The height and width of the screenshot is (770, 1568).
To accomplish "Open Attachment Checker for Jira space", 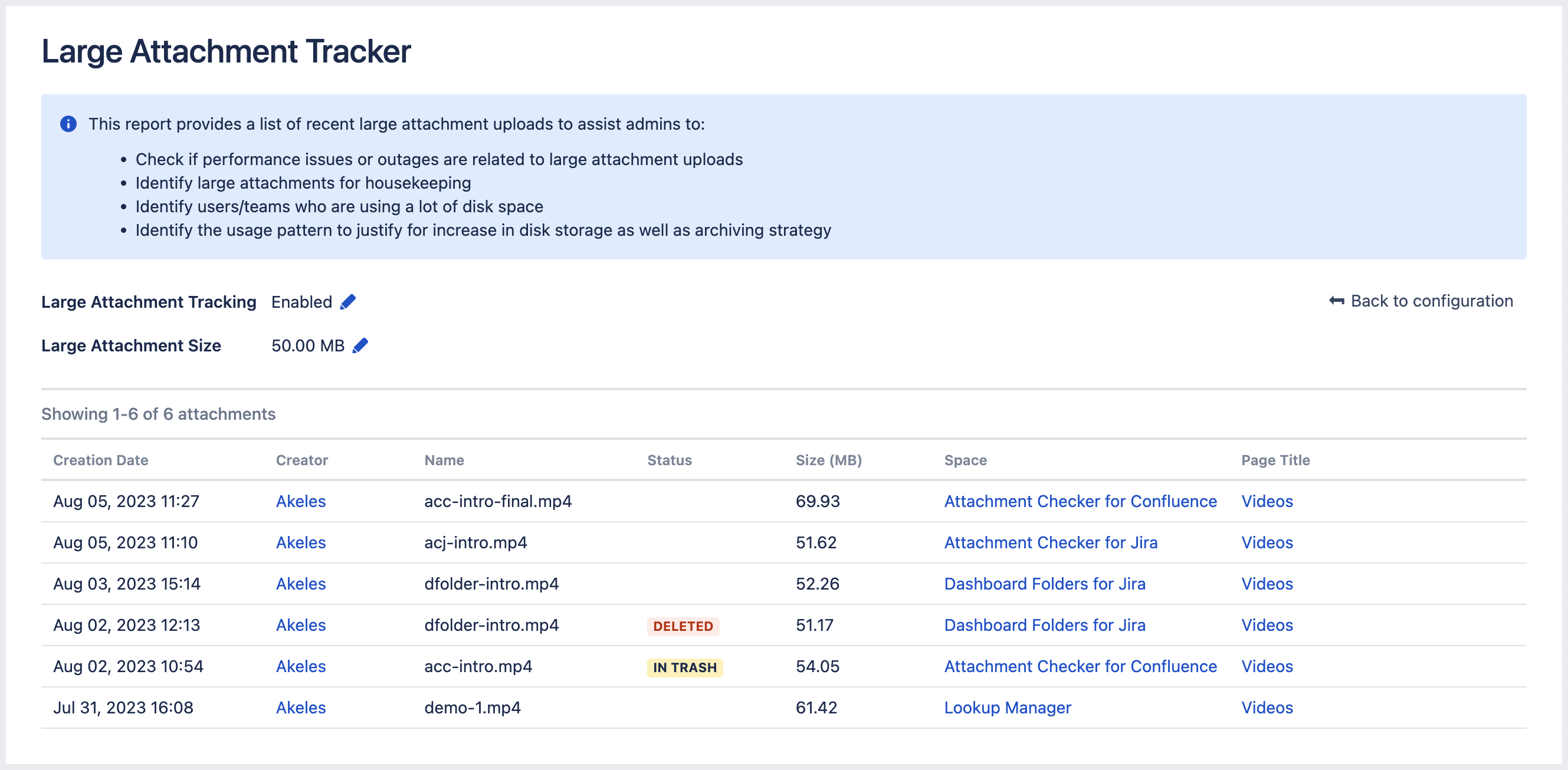I will [x=1050, y=542].
